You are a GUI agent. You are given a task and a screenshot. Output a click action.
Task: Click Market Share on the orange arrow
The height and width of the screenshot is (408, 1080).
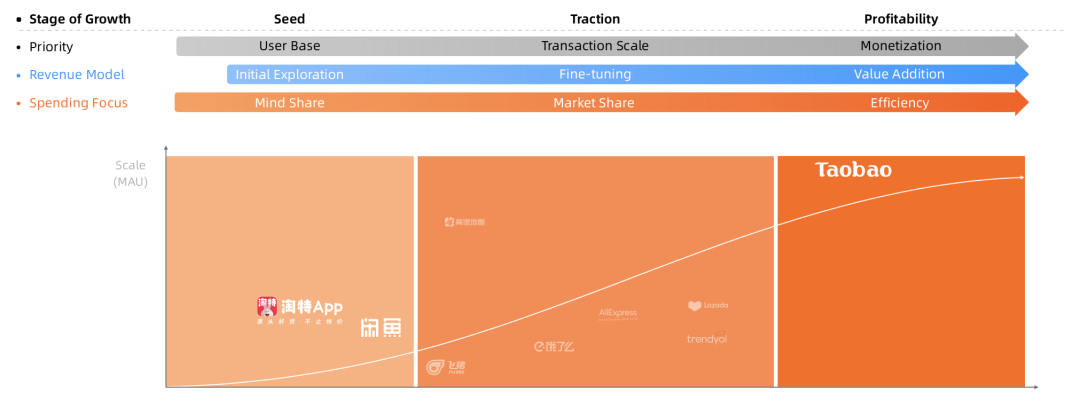[594, 102]
